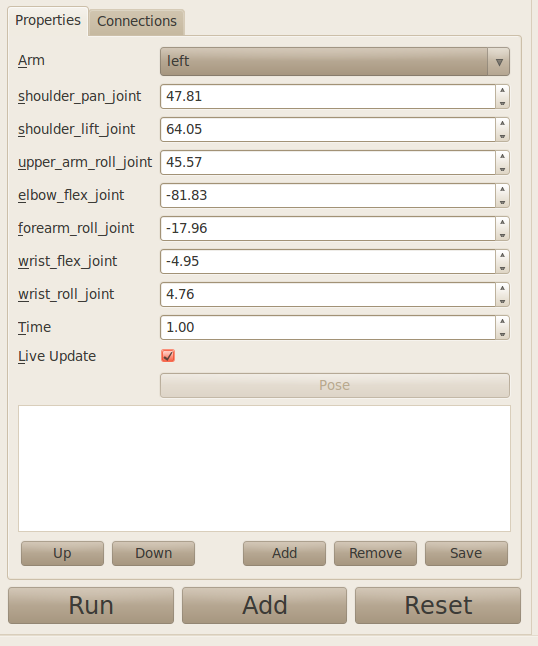The width and height of the screenshot is (538, 646).
Task: Decrement elbow_flex_joint spinner down arrow
Action: click(502, 202)
